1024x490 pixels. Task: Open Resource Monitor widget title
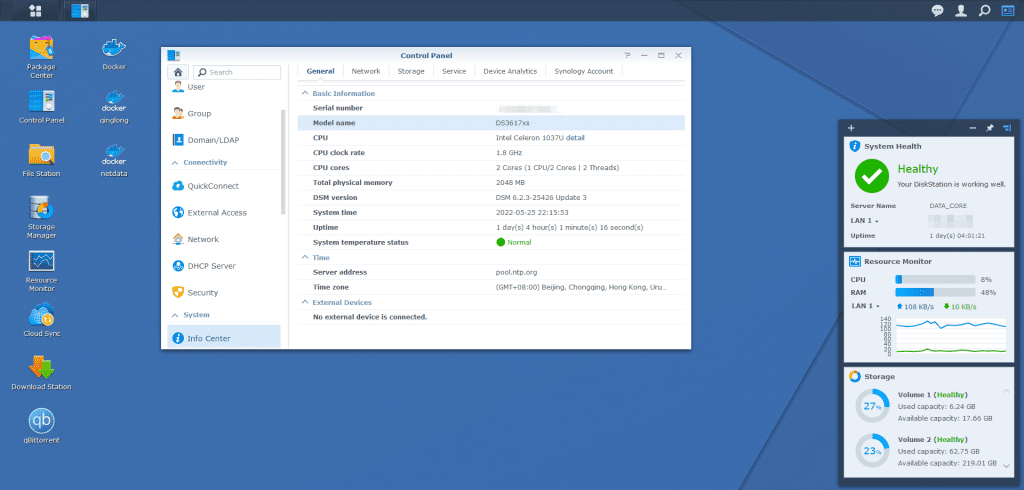coord(898,261)
